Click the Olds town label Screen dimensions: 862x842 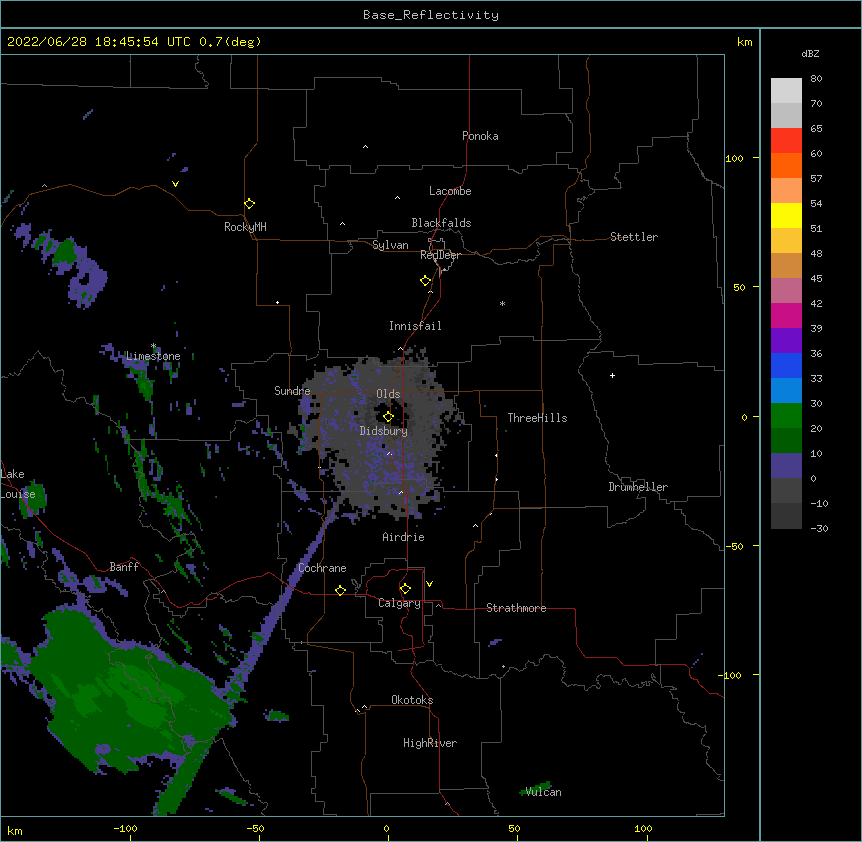(388, 394)
